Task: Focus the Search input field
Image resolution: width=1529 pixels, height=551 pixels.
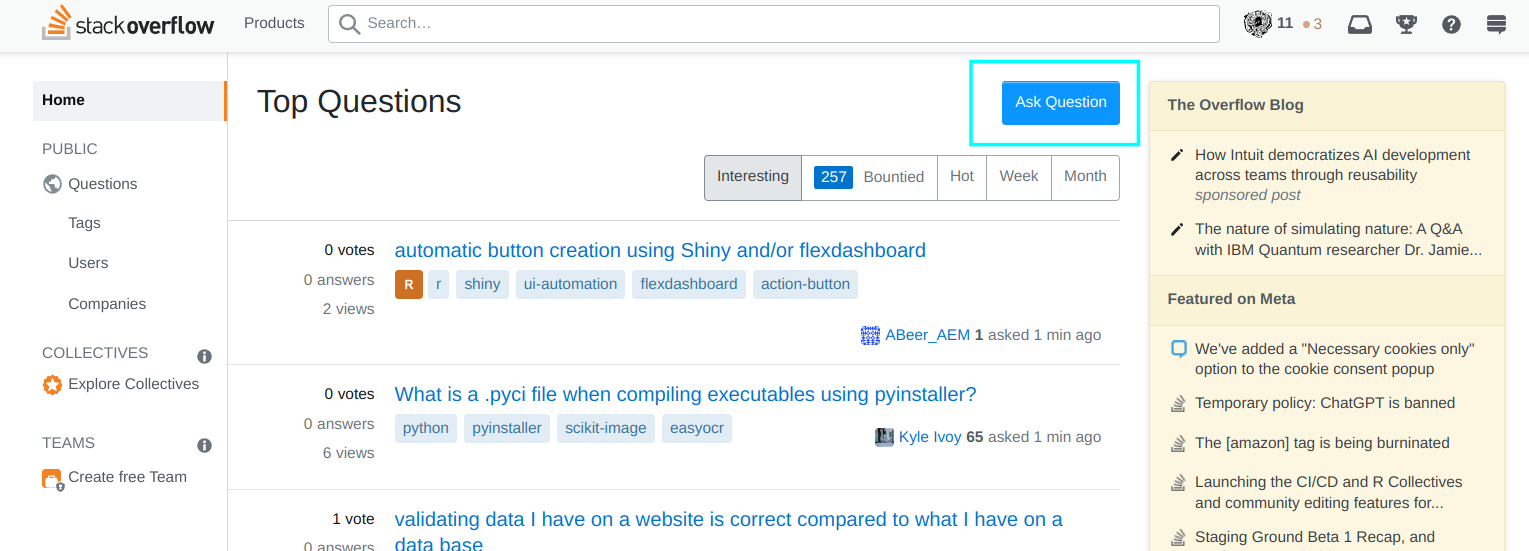Action: [773, 24]
